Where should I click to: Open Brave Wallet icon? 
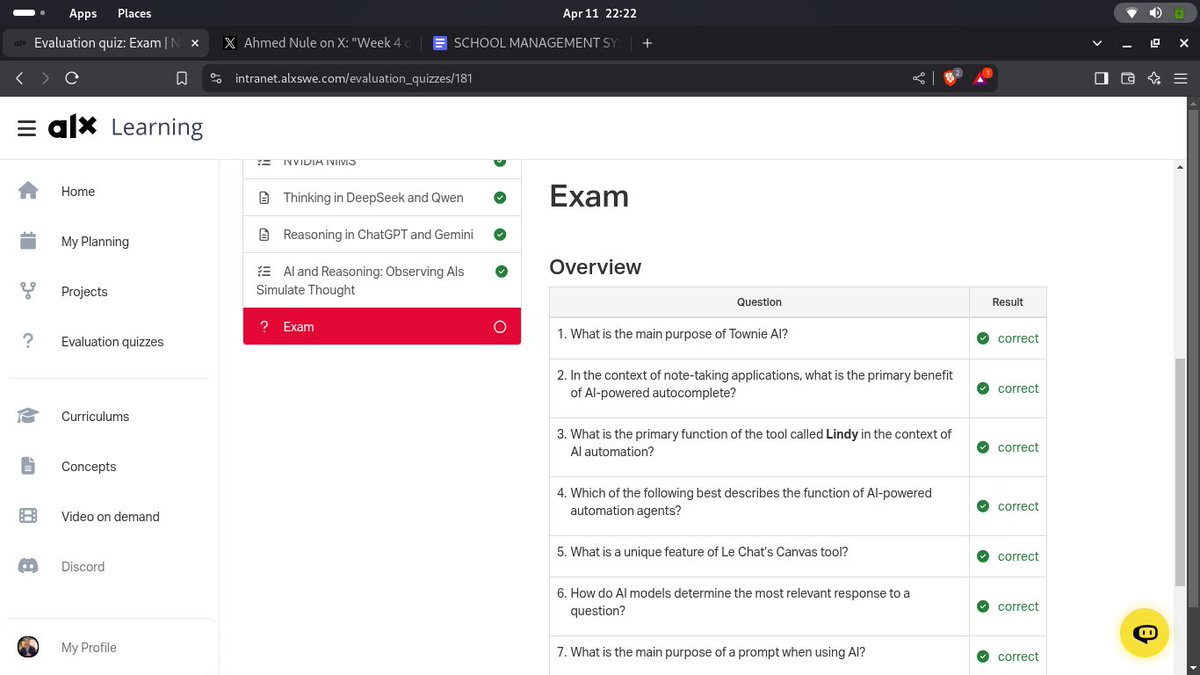[1128, 78]
